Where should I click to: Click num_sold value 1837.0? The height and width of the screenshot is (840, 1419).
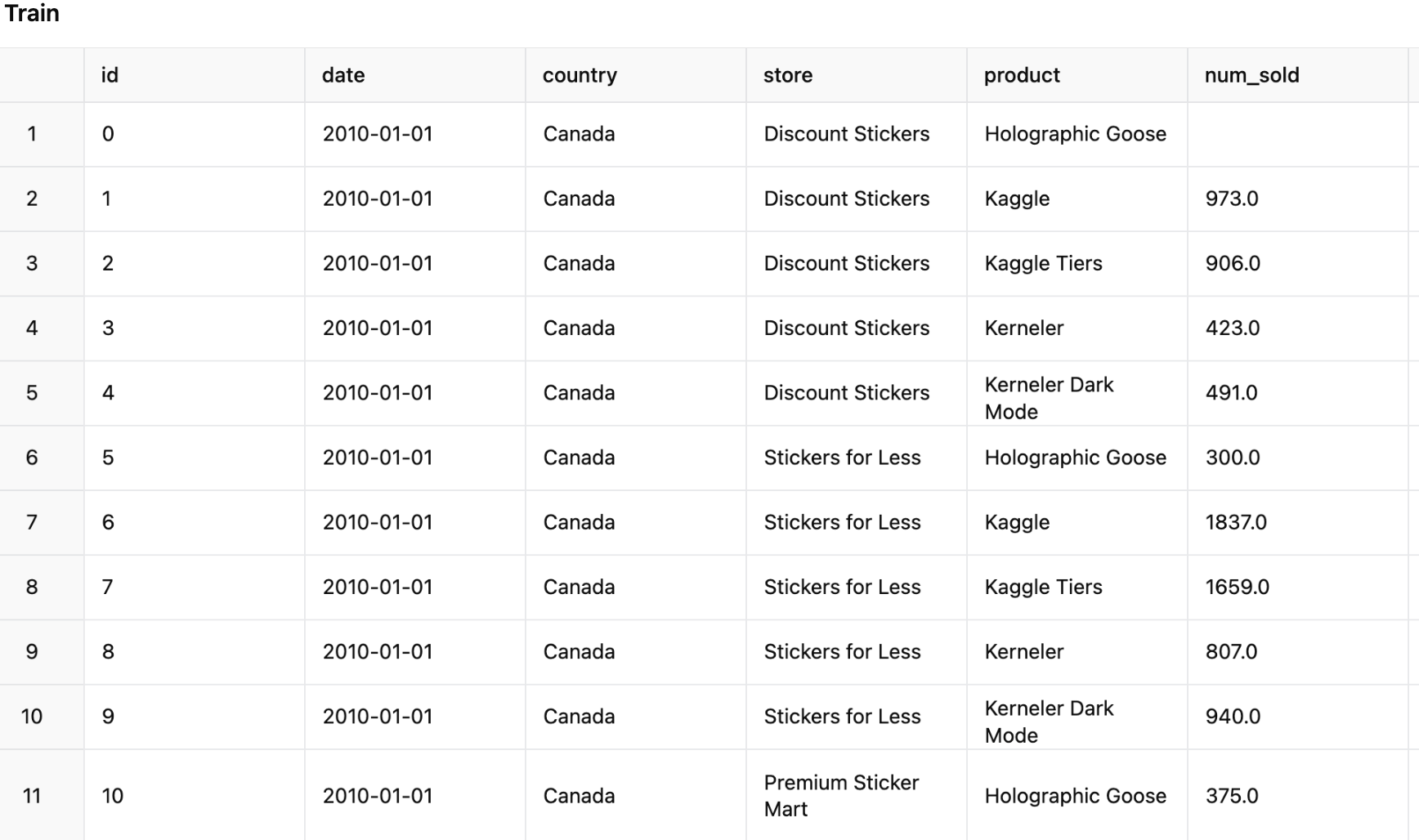click(x=1236, y=522)
